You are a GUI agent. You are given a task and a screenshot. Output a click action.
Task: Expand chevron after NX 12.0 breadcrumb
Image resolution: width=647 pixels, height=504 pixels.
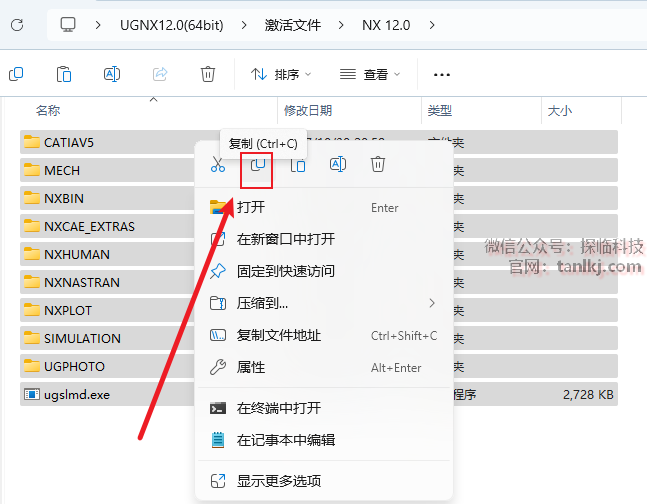click(432, 25)
